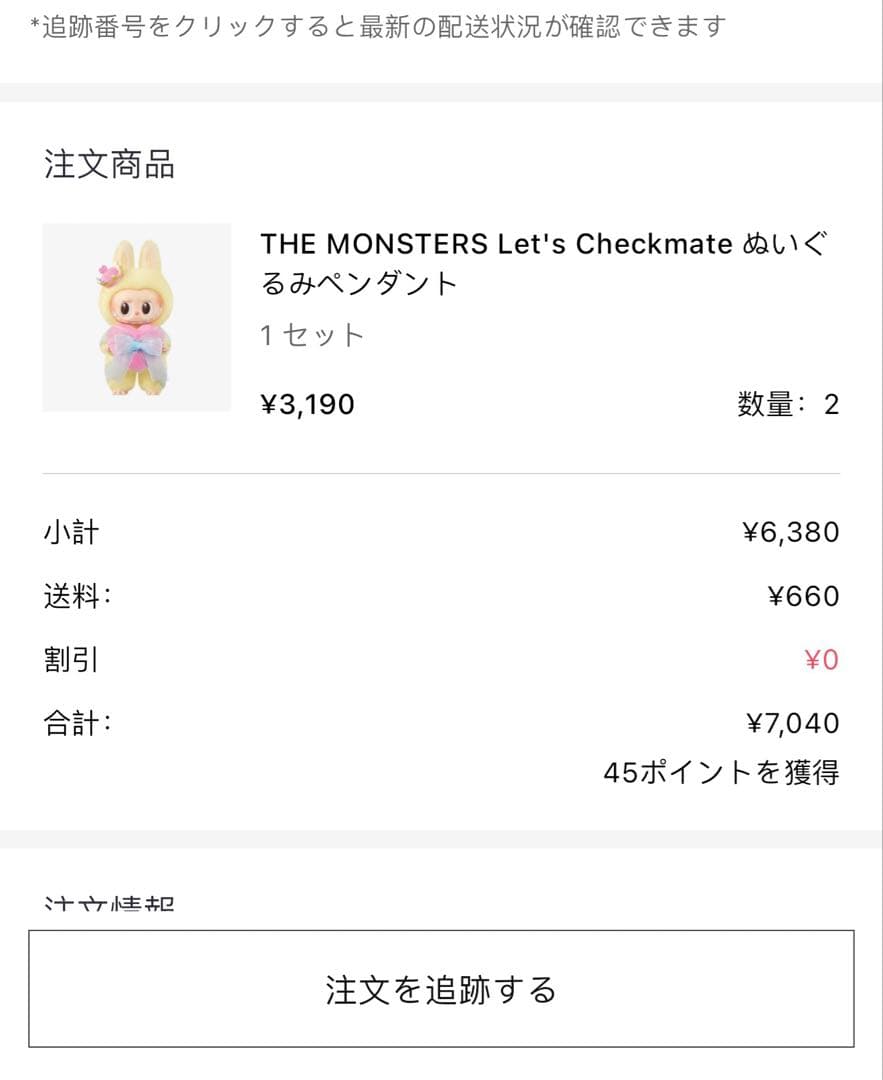The height and width of the screenshot is (1080, 883).
Task: Select the 注文商品 section heading
Action: (109, 164)
